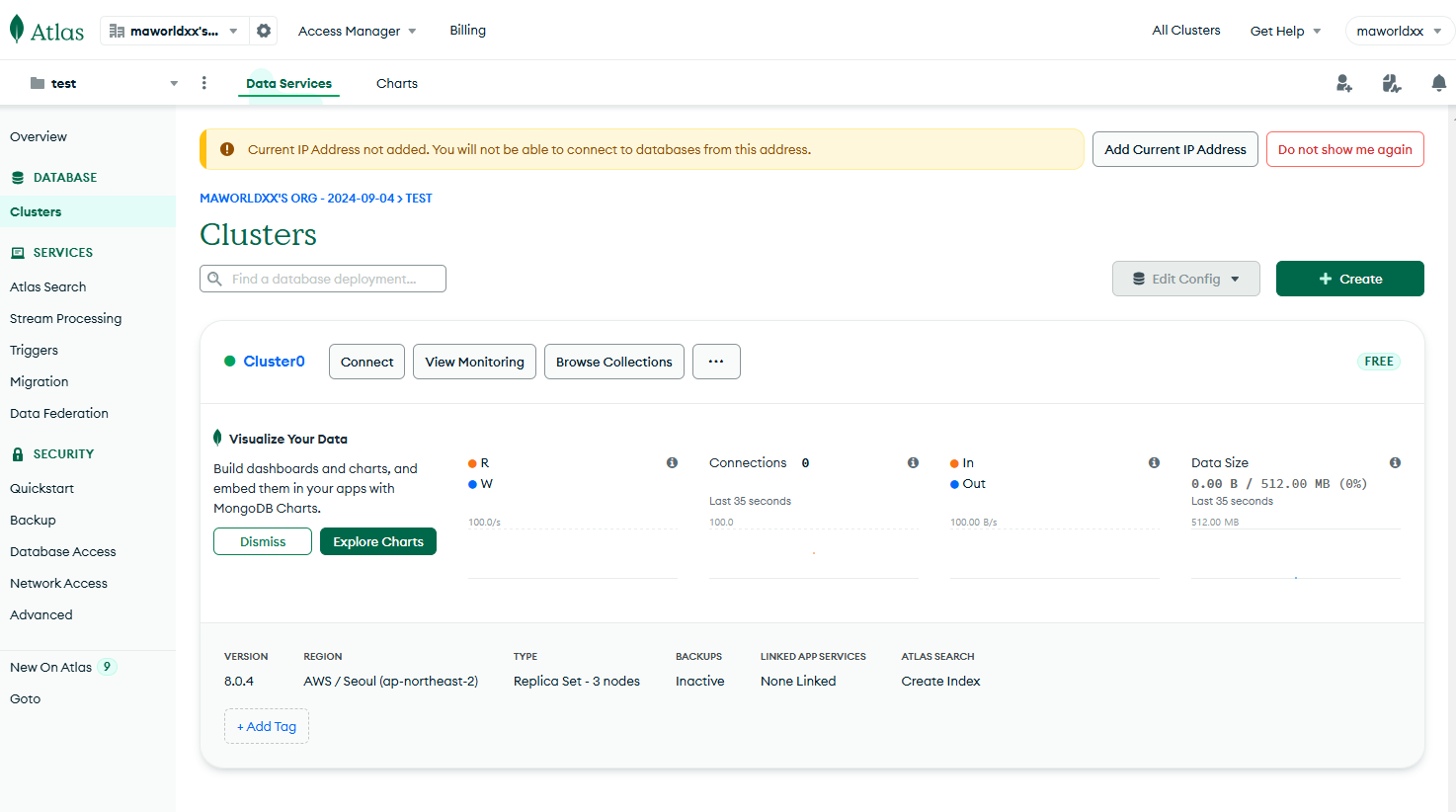Screen dimensions: 1456x812
Task: Click the info icon for In/Out chart
Action: (x=1154, y=462)
